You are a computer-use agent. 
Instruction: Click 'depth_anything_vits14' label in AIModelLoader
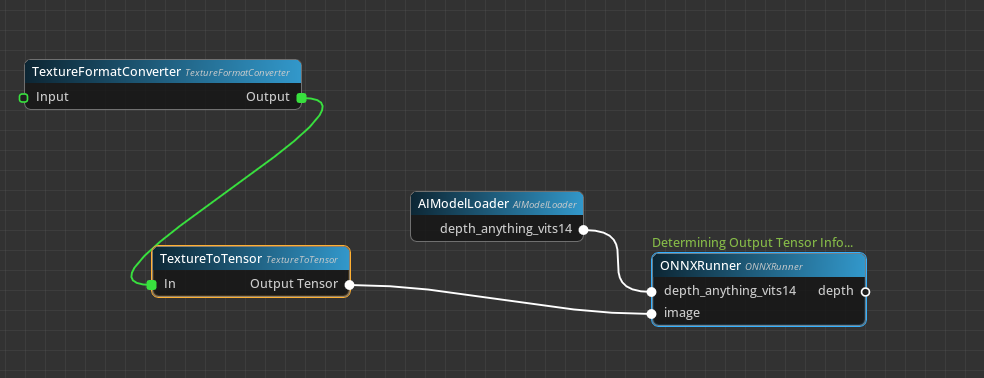(506, 229)
